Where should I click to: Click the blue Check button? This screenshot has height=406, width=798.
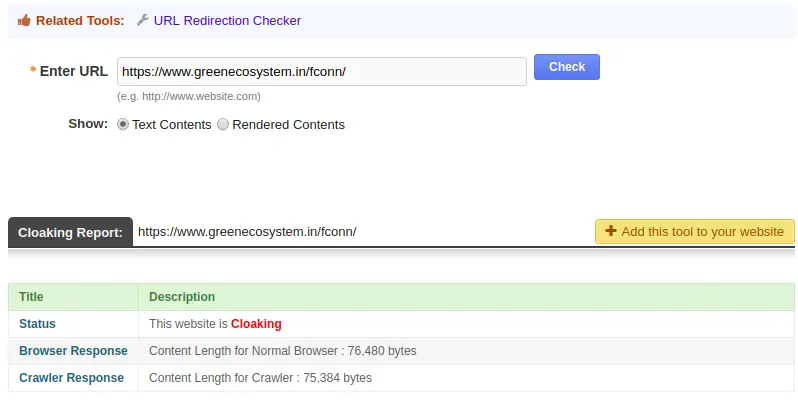(566, 67)
